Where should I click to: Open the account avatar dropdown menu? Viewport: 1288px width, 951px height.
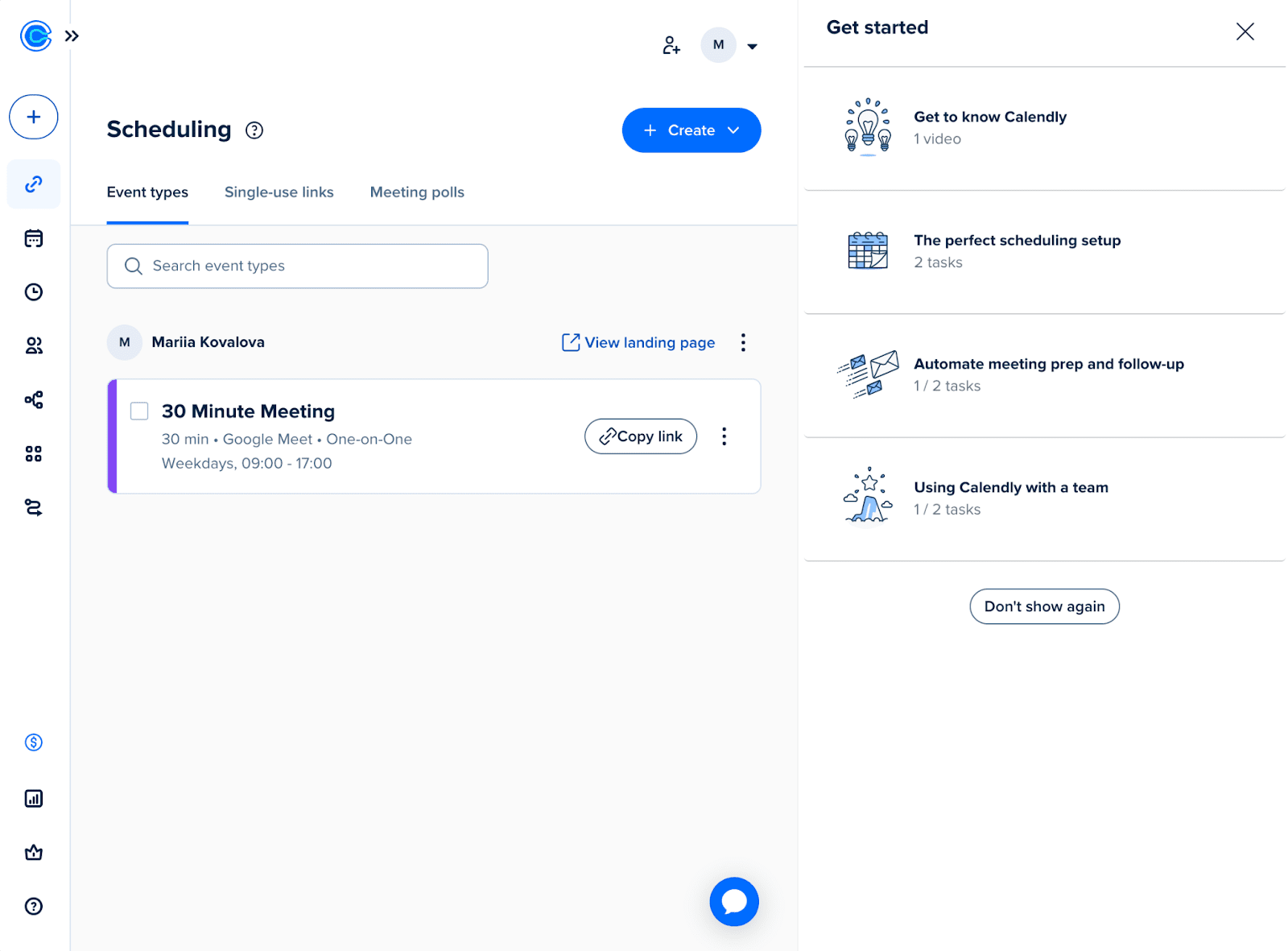(730, 46)
